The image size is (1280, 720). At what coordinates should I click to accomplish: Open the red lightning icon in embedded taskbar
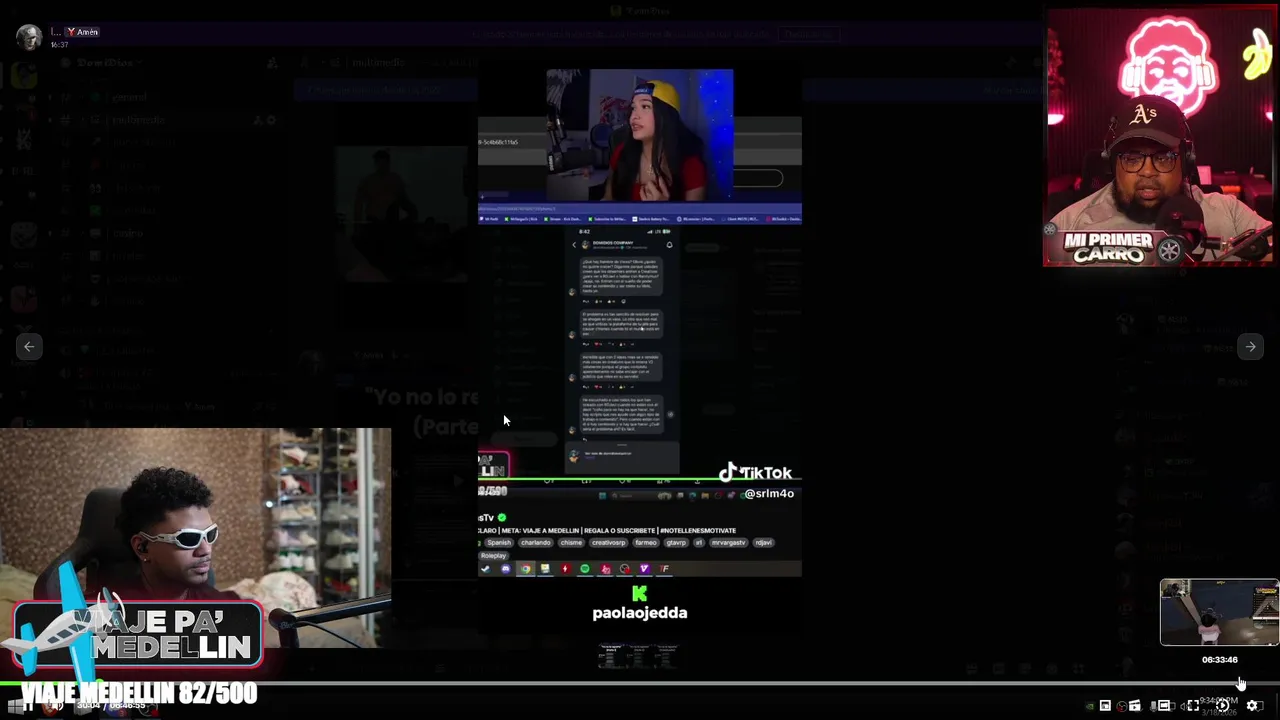(565, 569)
